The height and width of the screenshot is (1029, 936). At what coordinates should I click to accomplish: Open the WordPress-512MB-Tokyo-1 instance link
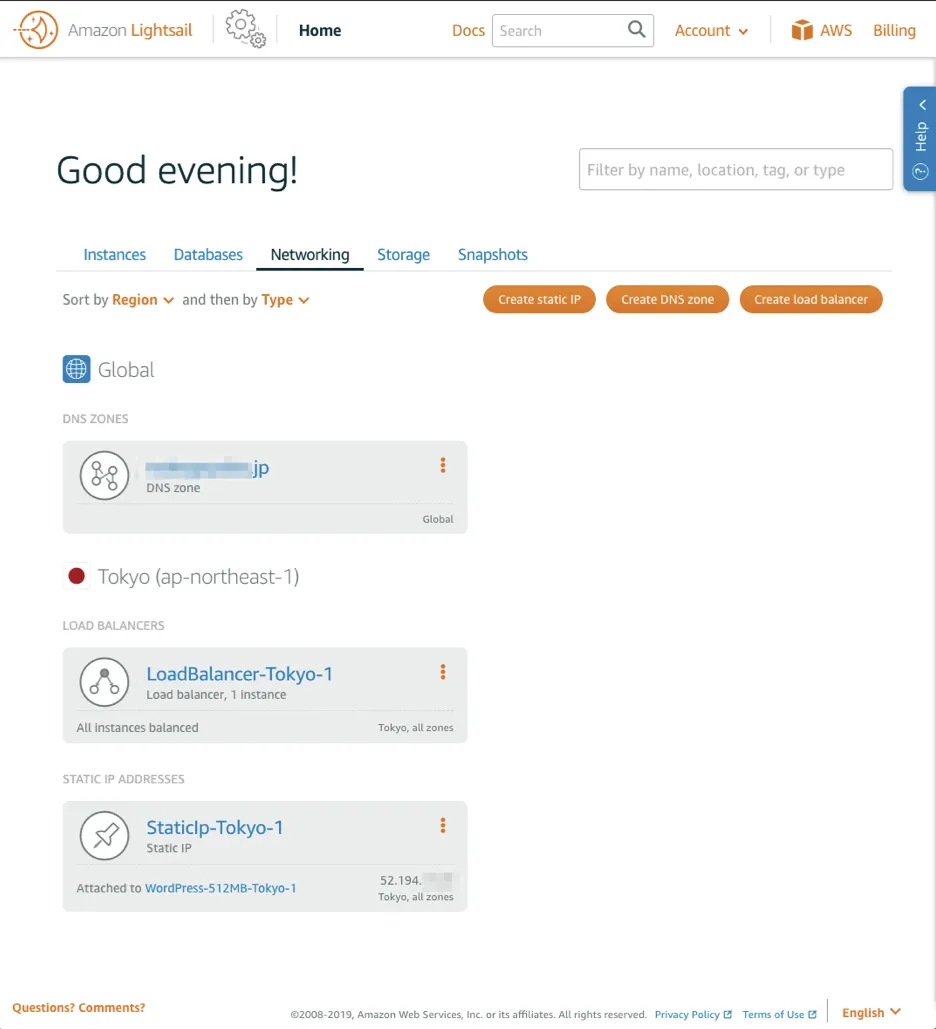click(x=220, y=888)
